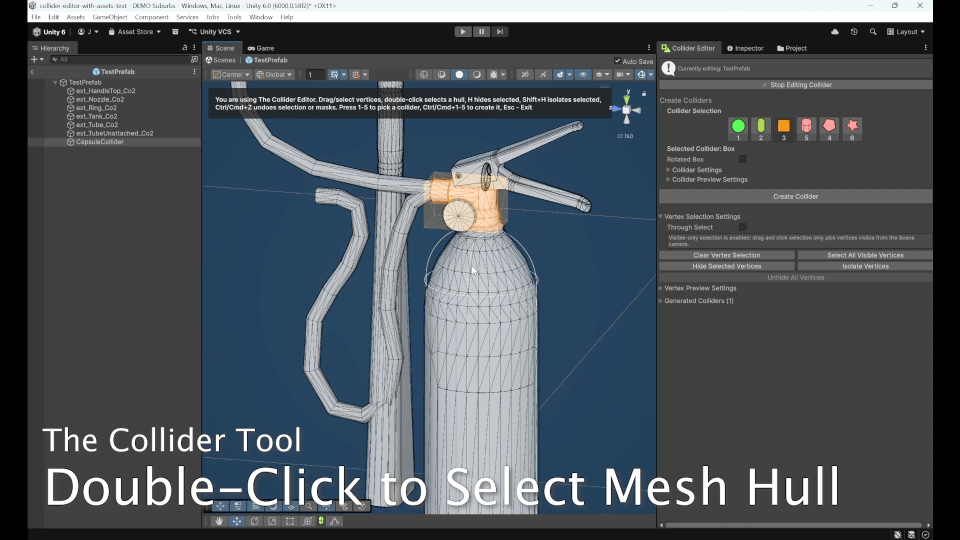Enable the Rotated Box checkbox
The height and width of the screenshot is (540, 960).
[x=742, y=159]
